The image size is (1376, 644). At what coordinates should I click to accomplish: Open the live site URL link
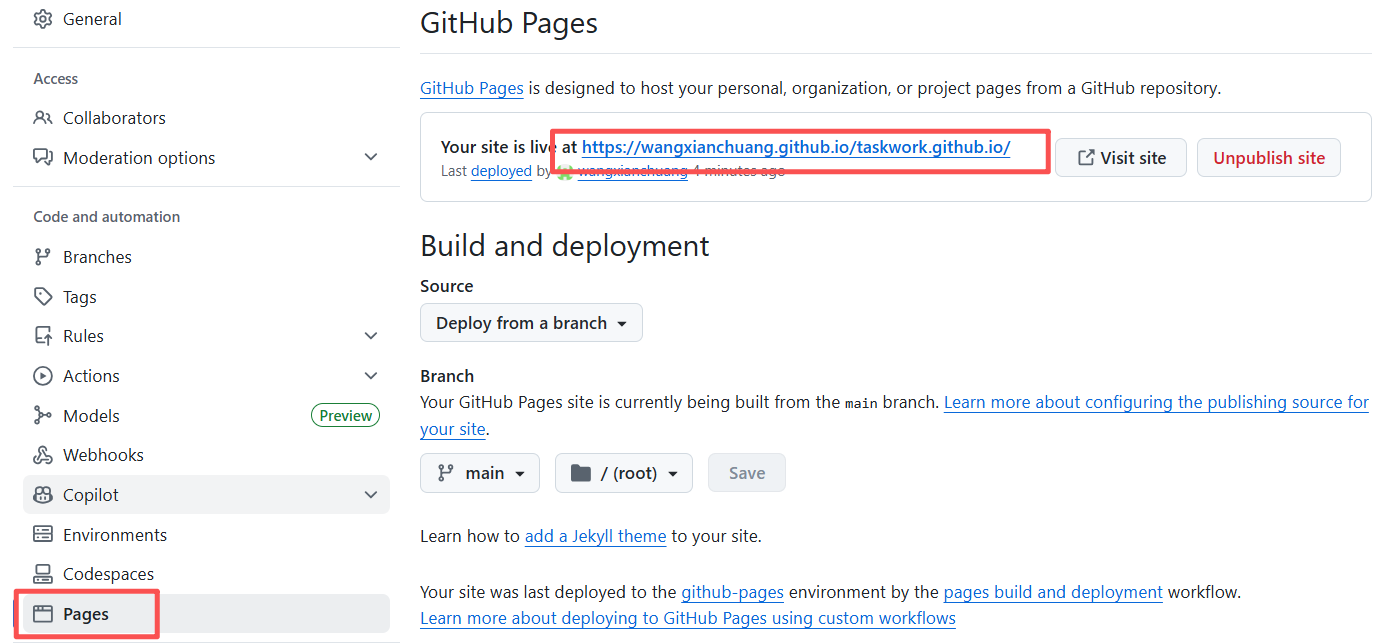pos(796,148)
